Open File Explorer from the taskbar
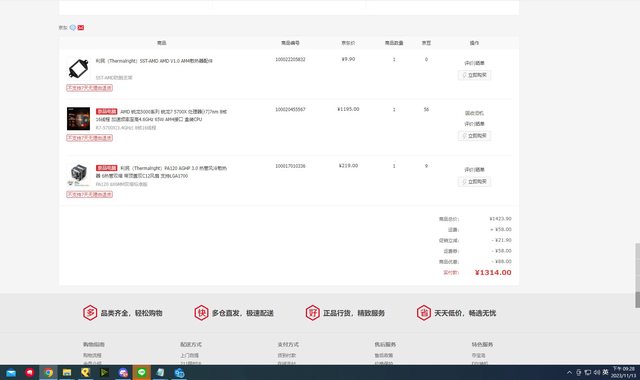 click(67, 372)
